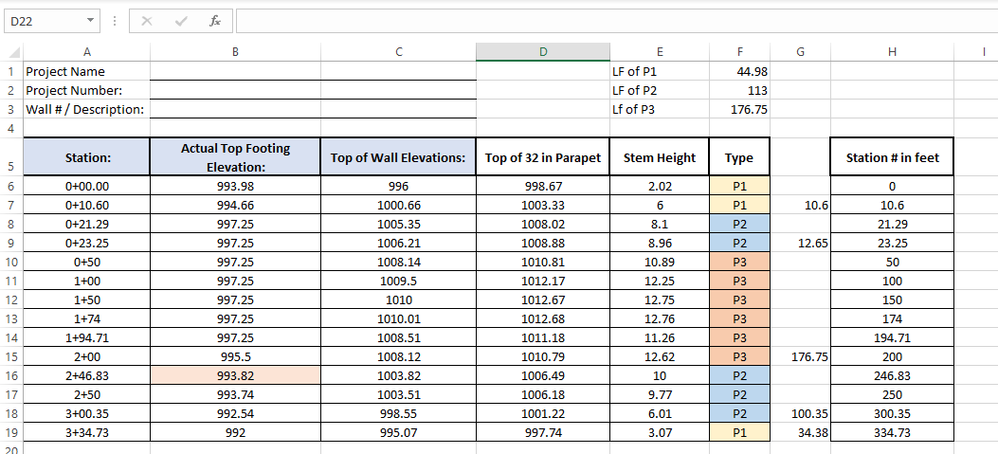
Task: Select column F header
Action: 740,53
